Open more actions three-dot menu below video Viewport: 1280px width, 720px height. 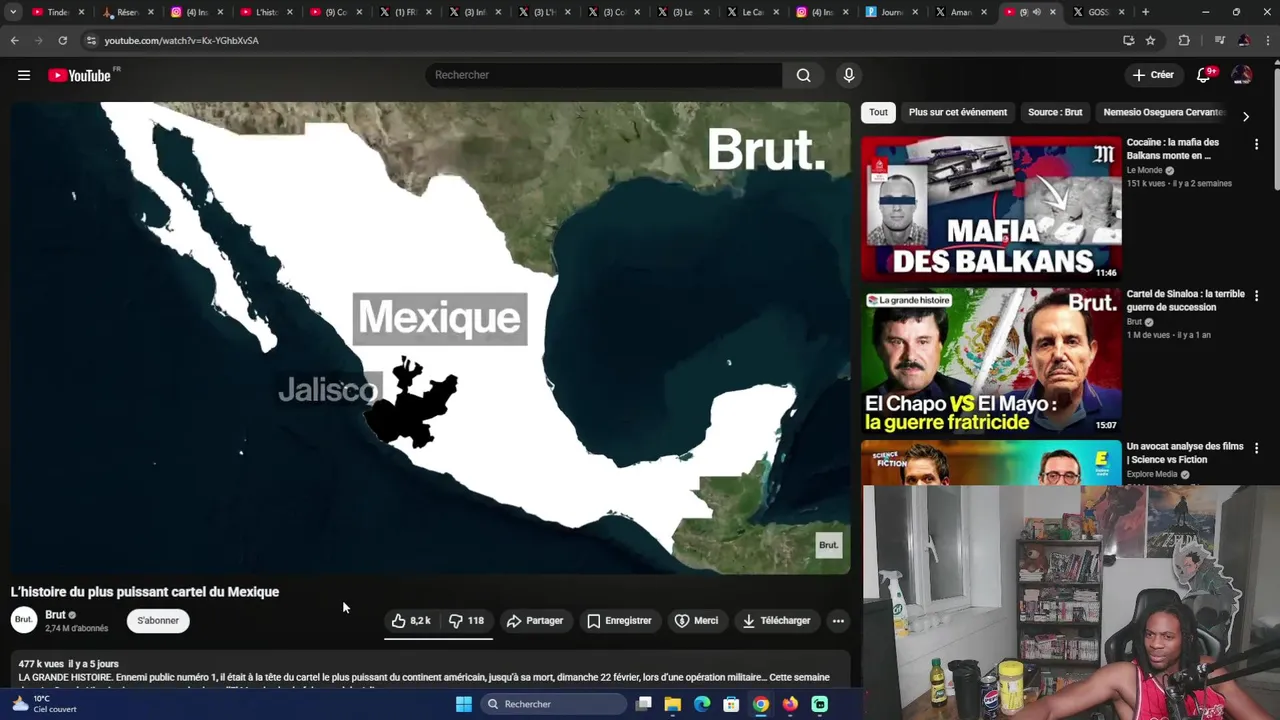[x=838, y=621]
